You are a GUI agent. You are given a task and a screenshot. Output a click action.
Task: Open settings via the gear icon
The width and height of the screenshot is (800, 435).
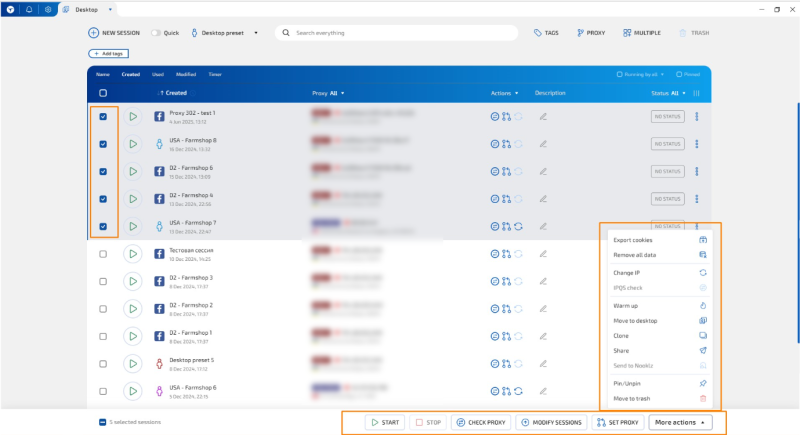point(47,9)
